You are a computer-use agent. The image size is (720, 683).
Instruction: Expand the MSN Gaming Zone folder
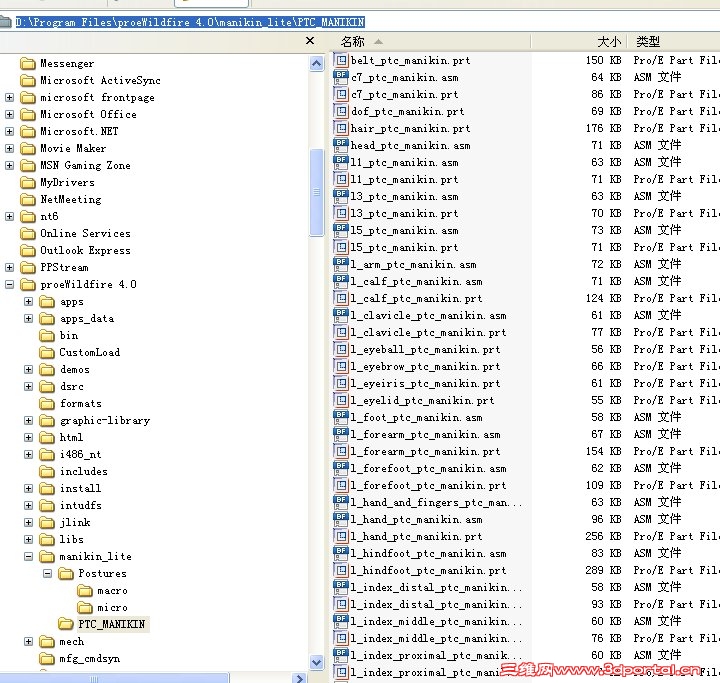pos(9,165)
